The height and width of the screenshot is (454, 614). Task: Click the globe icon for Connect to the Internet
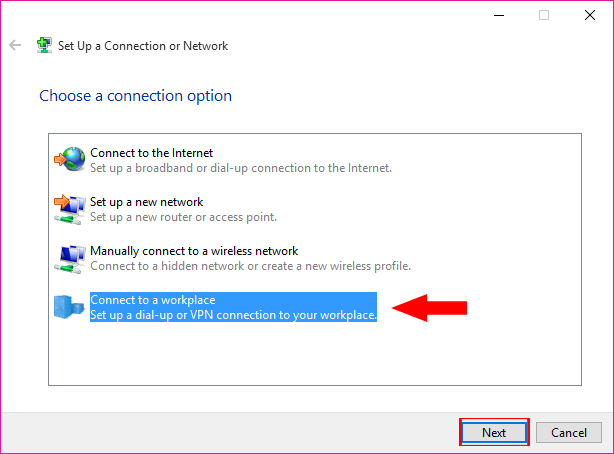coord(70,159)
